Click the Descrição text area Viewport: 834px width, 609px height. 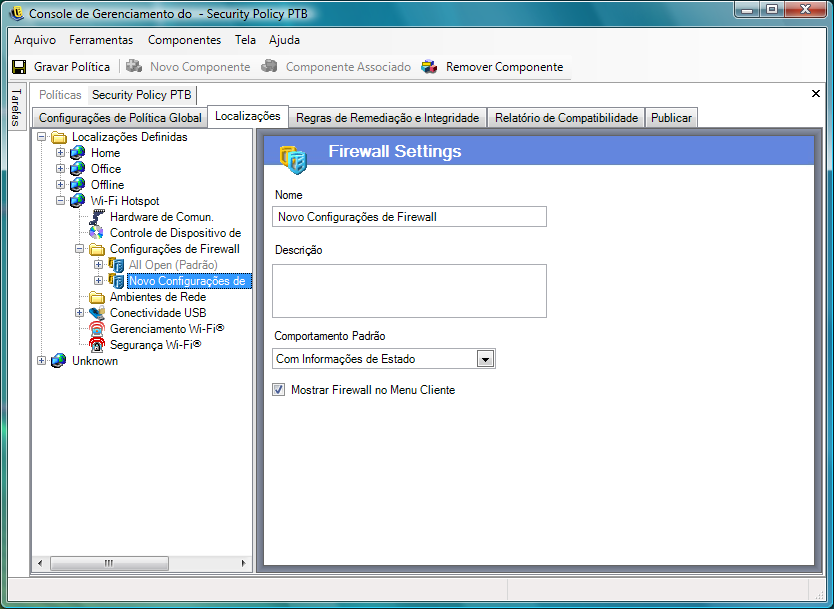tap(409, 291)
